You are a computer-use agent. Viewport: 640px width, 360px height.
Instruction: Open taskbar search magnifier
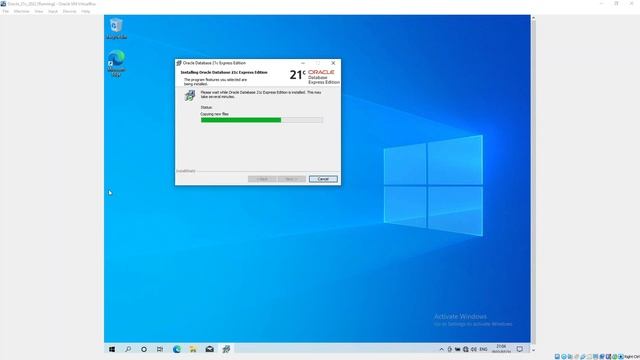tap(128, 349)
